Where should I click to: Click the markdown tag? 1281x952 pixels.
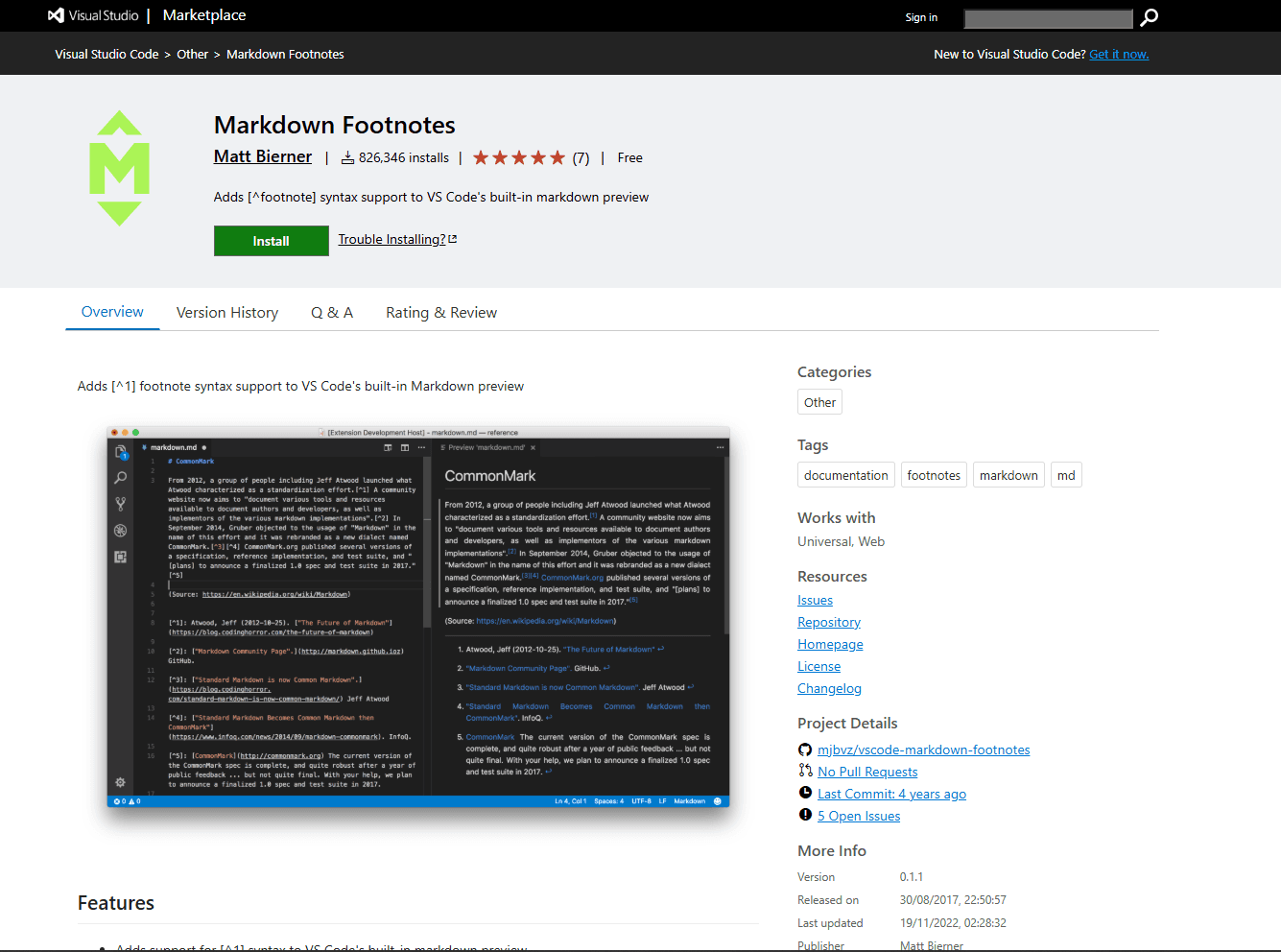1008,475
